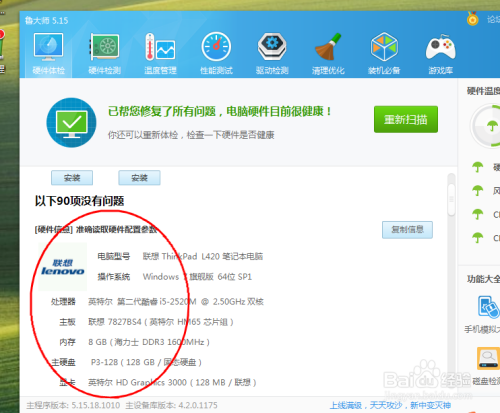The height and width of the screenshot is (413, 500).
Task: Click the Lenovo brand logo
Action: coord(62,267)
